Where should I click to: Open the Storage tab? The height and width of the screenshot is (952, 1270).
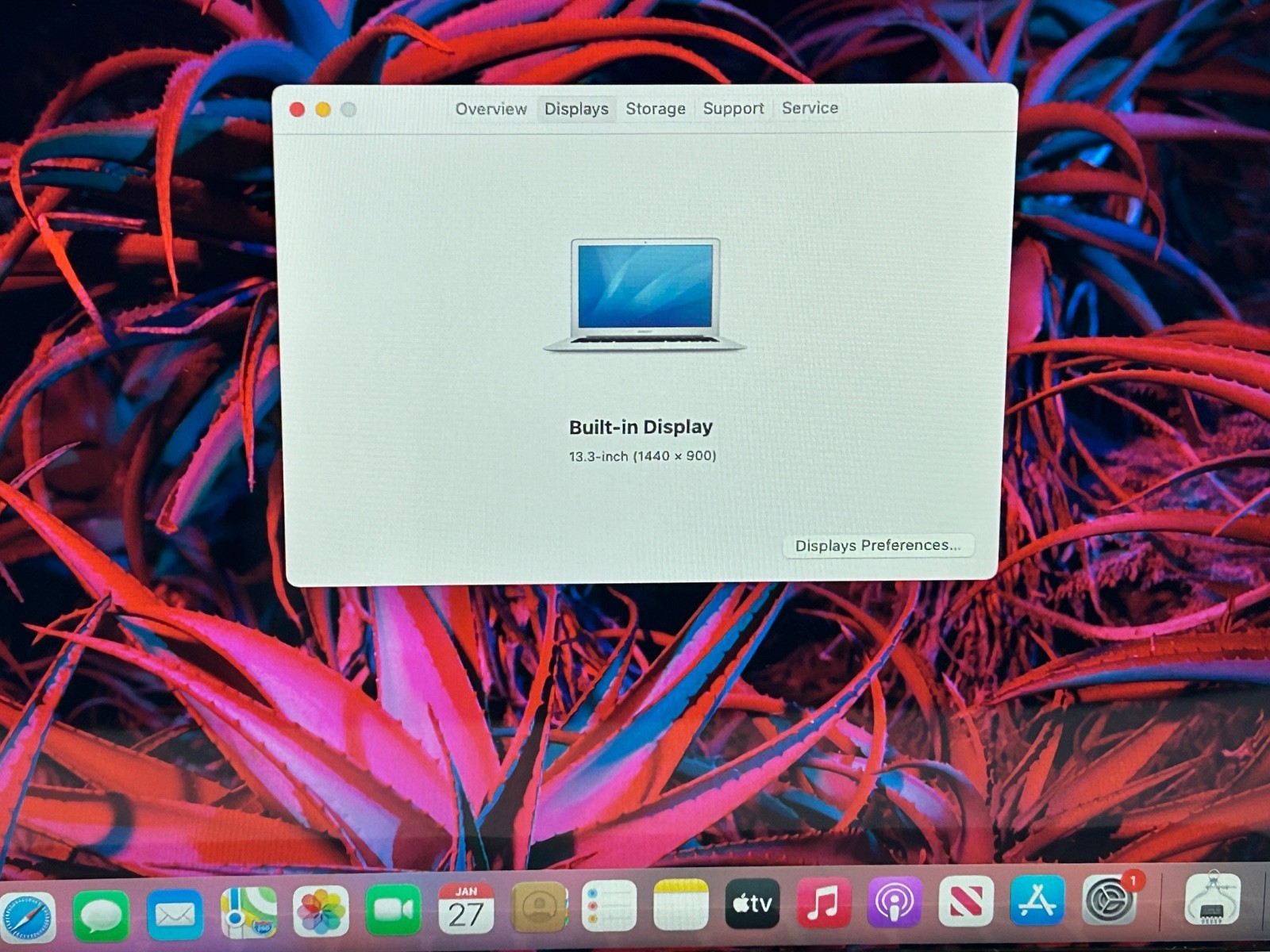click(655, 109)
